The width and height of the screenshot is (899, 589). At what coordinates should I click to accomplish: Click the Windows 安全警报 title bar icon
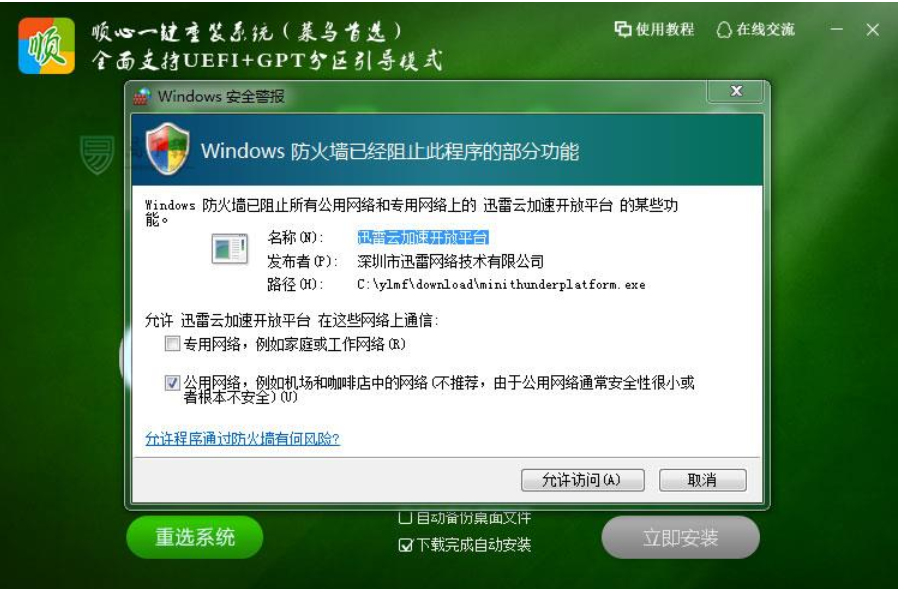coord(142,96)
